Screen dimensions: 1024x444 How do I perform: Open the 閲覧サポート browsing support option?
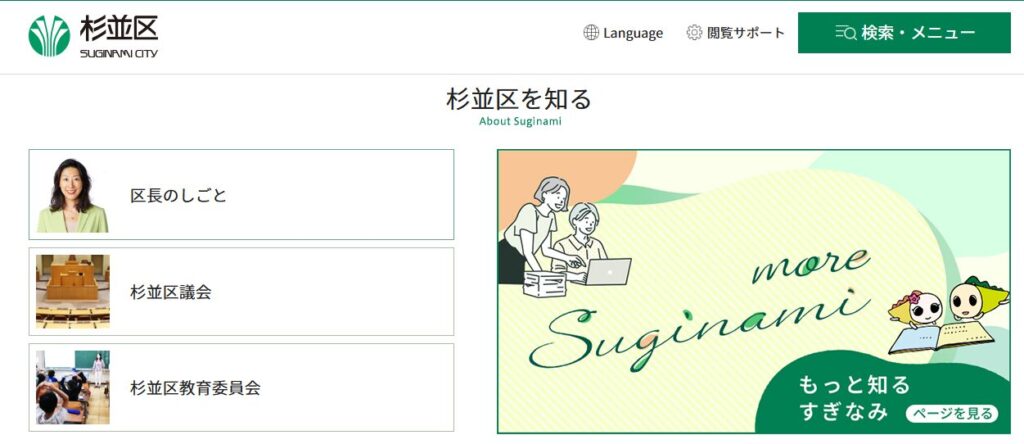735,33
